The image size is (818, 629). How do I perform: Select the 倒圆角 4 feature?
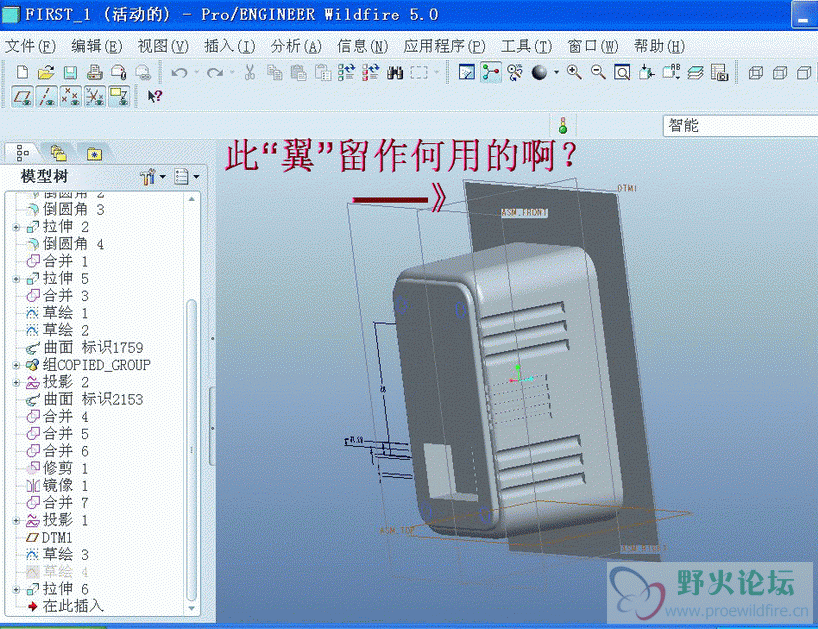[65, 244]
